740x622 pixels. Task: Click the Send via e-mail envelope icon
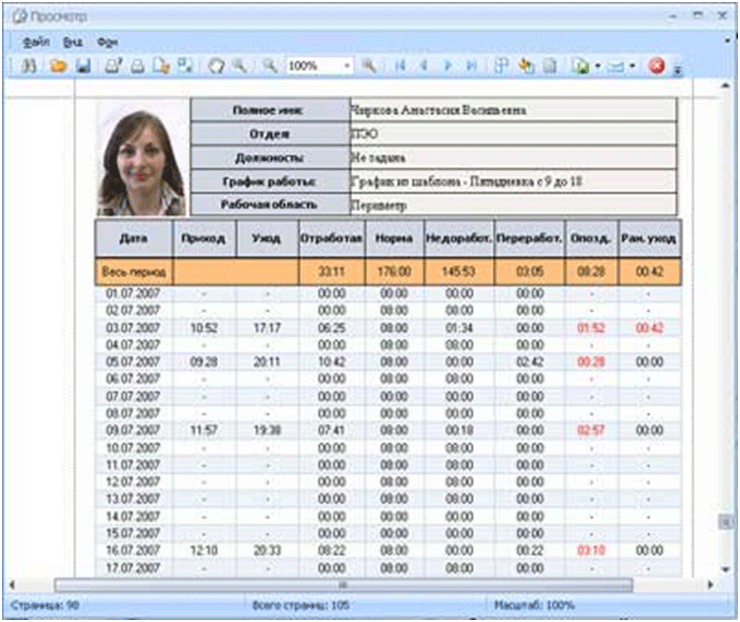(616, 67)
